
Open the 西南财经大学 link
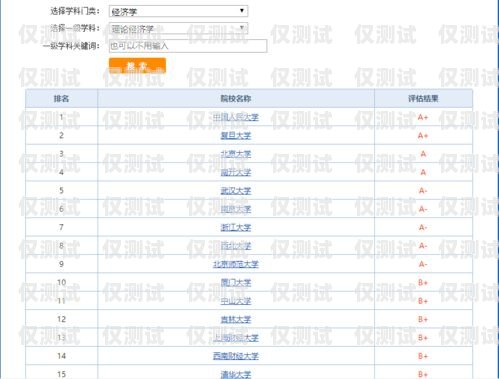236,356
